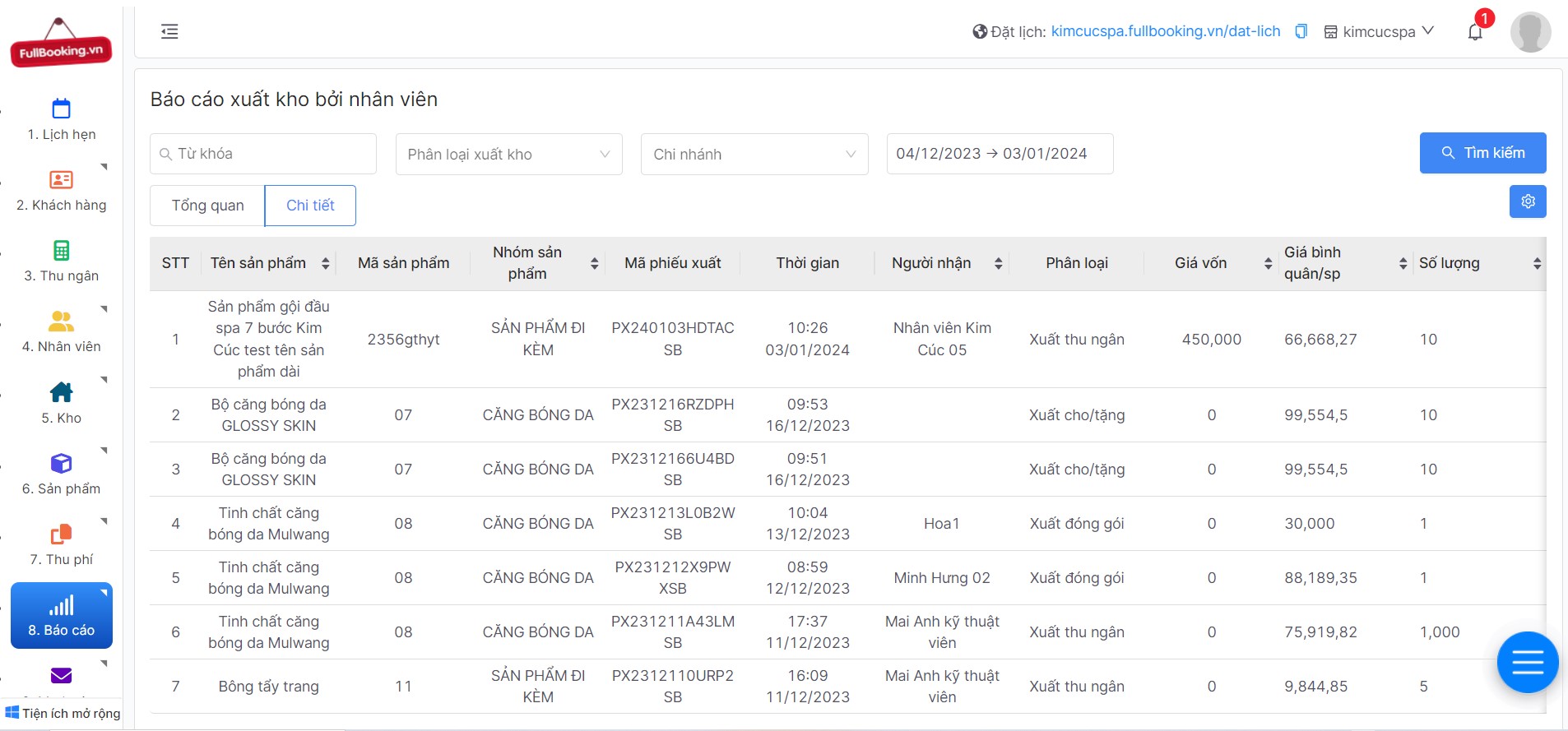This screenshot has height=731, width=1568.
Task: Sort by Tên sản phẩm column
Action: [x=326, y=263]
